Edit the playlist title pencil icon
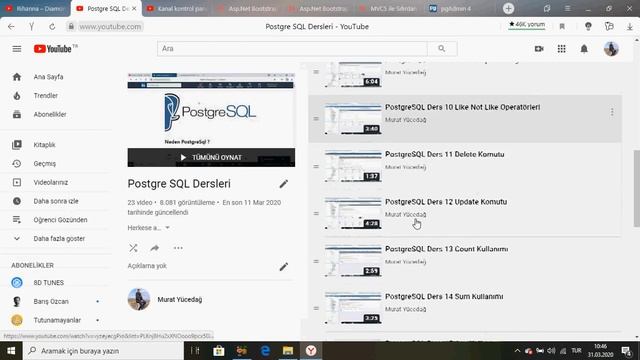 [x=284, y=184]
